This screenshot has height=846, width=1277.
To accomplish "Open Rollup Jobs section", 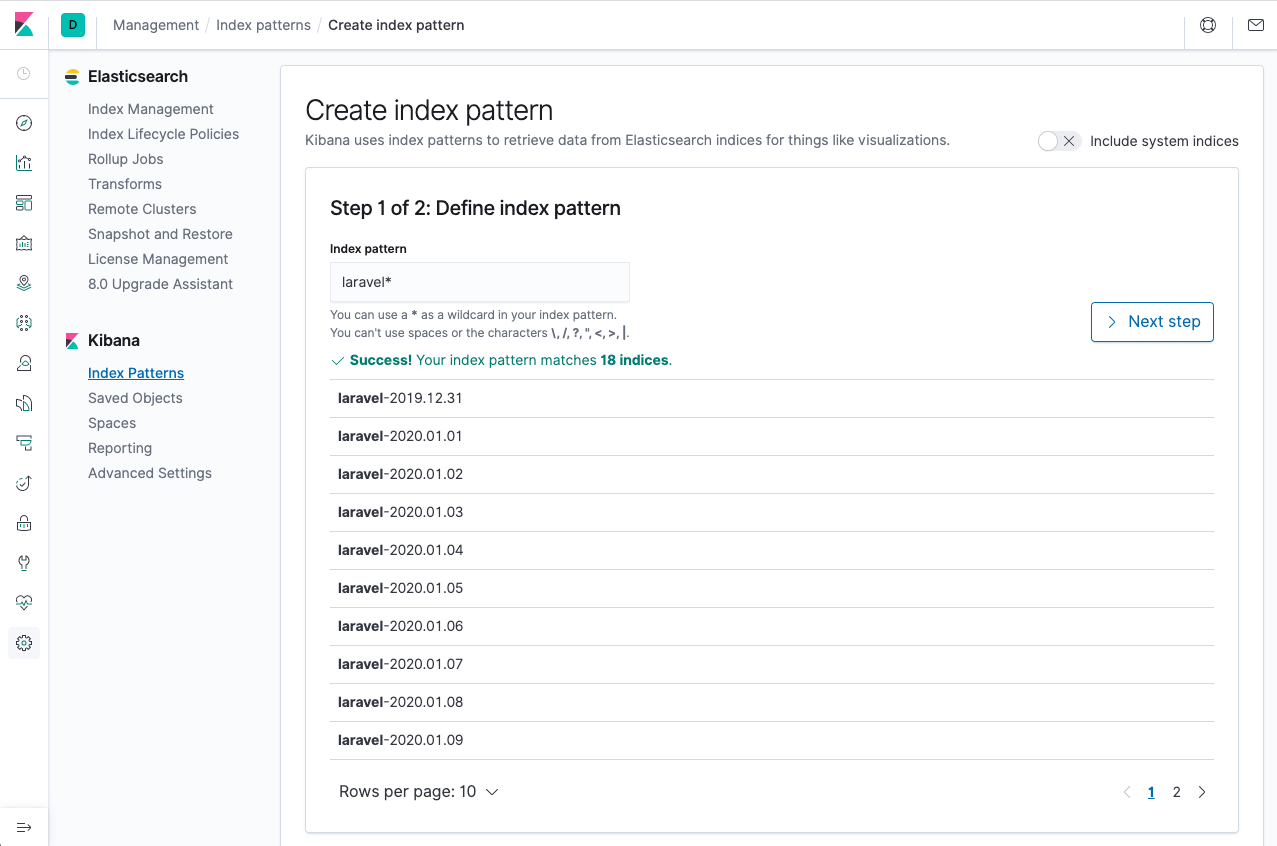I will point(125,159).
